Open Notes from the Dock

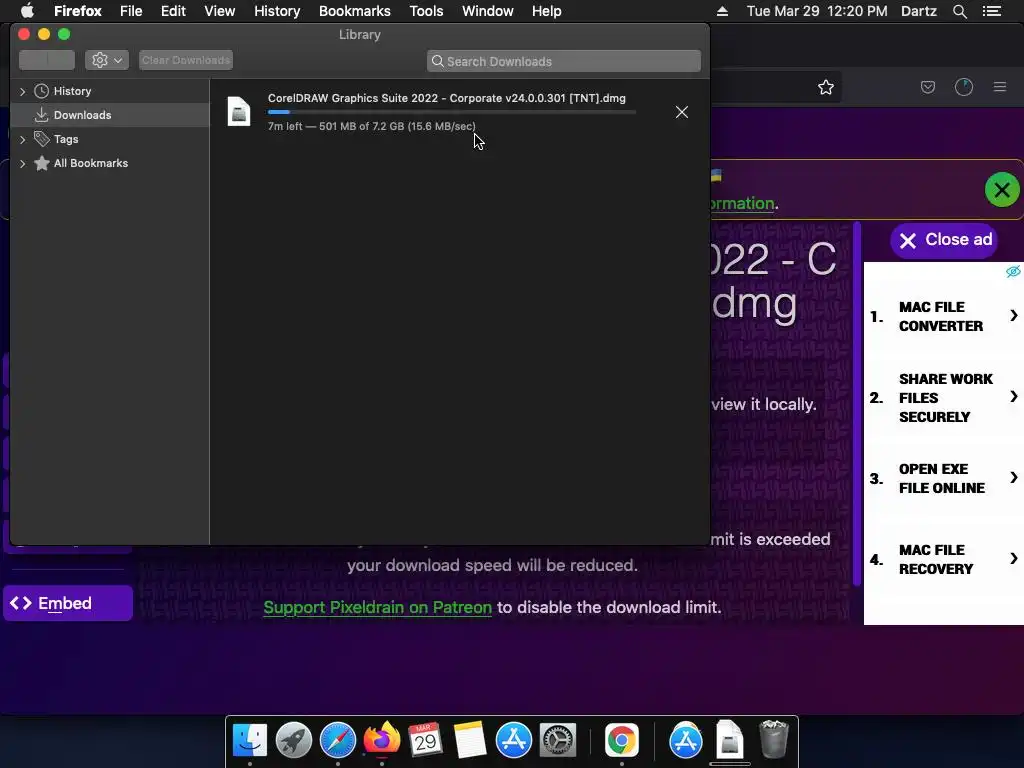470,741
